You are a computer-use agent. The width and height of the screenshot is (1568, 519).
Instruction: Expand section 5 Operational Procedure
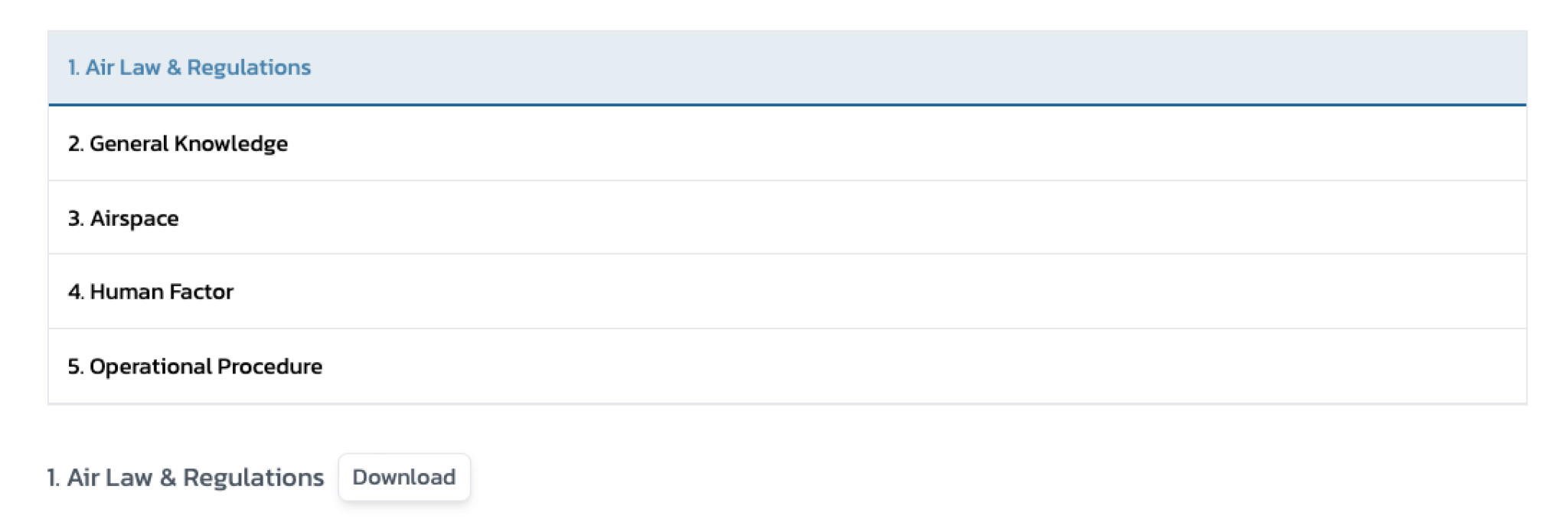click(195, 367)
